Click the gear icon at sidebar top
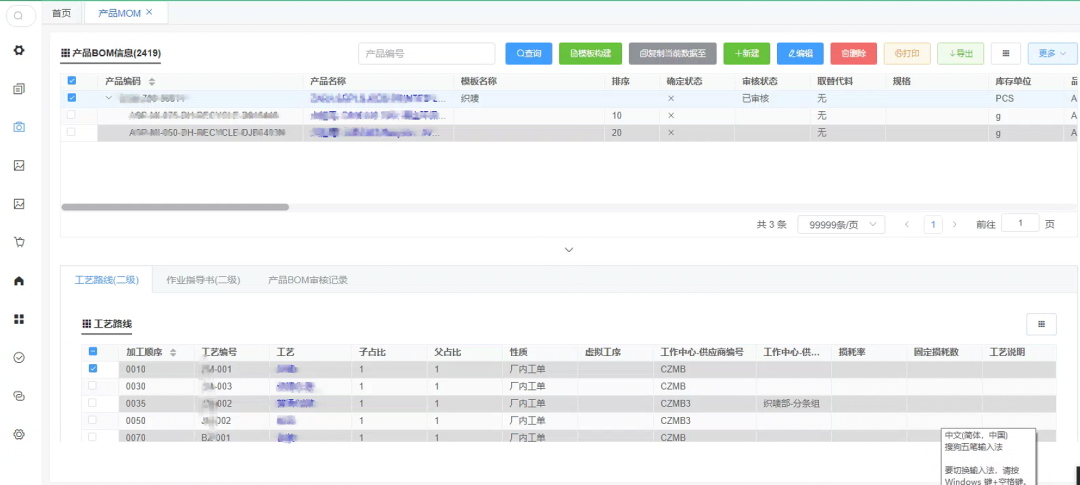The width and height of the screenshot is (1080, 485). [19, 50]
